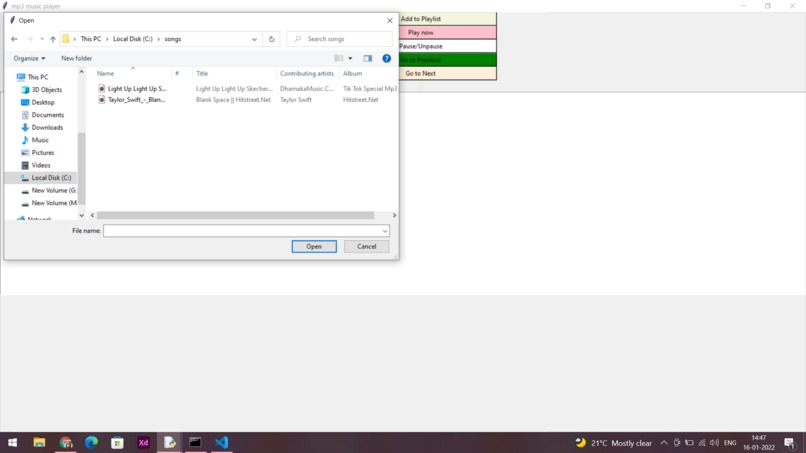Viewport: 806px width, 453px height.
Task: Open the notification center icon
Action: (x=790, y=443)
